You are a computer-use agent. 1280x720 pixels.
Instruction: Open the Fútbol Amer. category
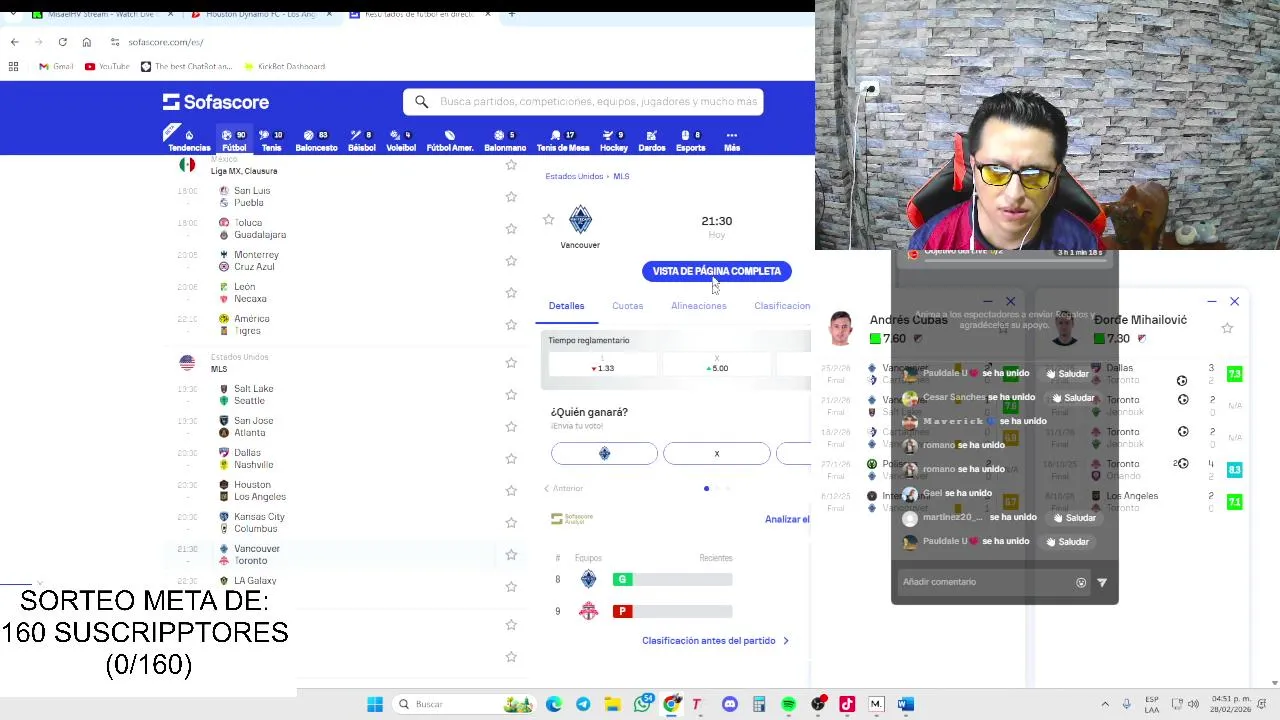pyautogui.click(x=450, y=140)
